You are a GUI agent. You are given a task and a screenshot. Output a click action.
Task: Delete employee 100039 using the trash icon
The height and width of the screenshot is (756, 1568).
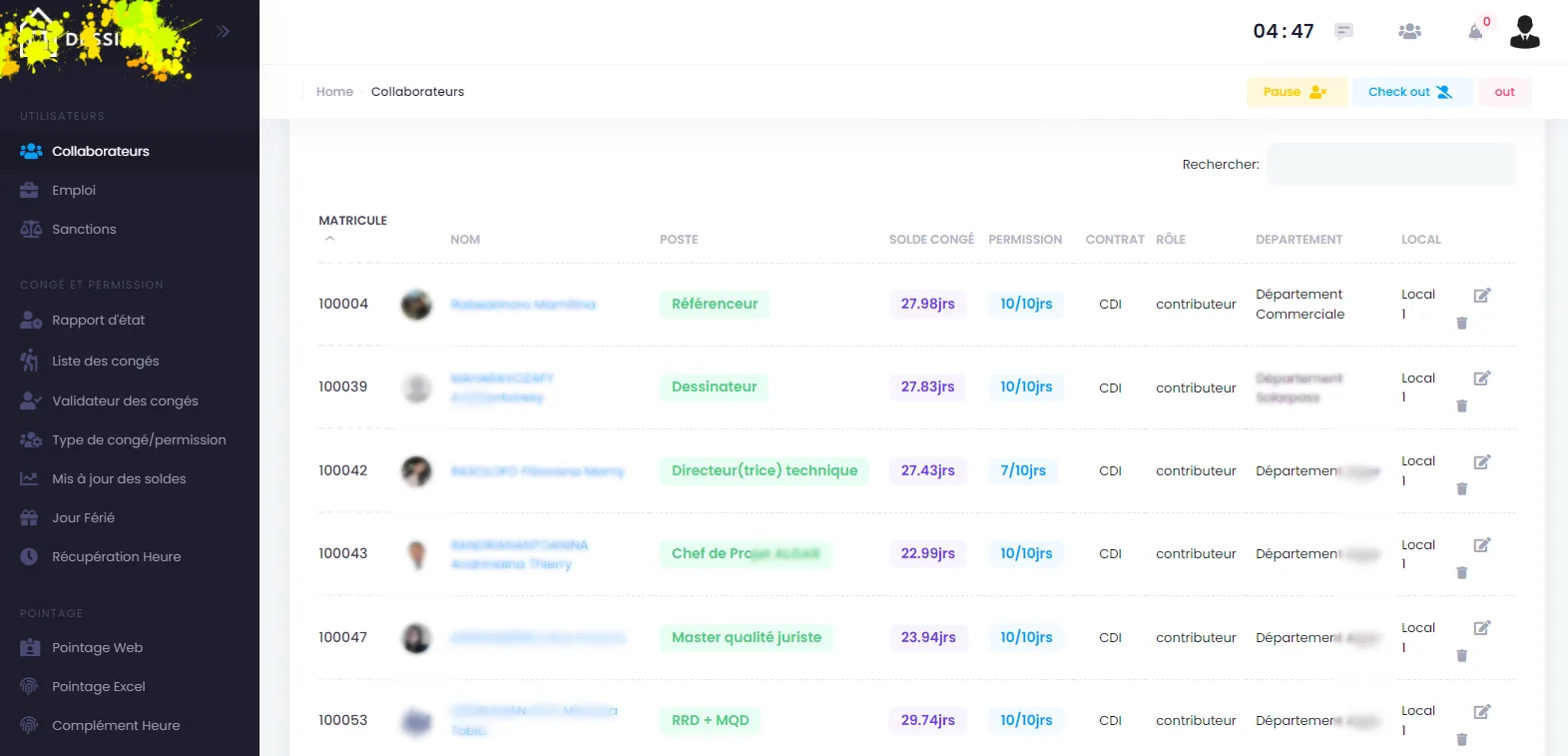pyautogui.click(x=1462, y=406)
